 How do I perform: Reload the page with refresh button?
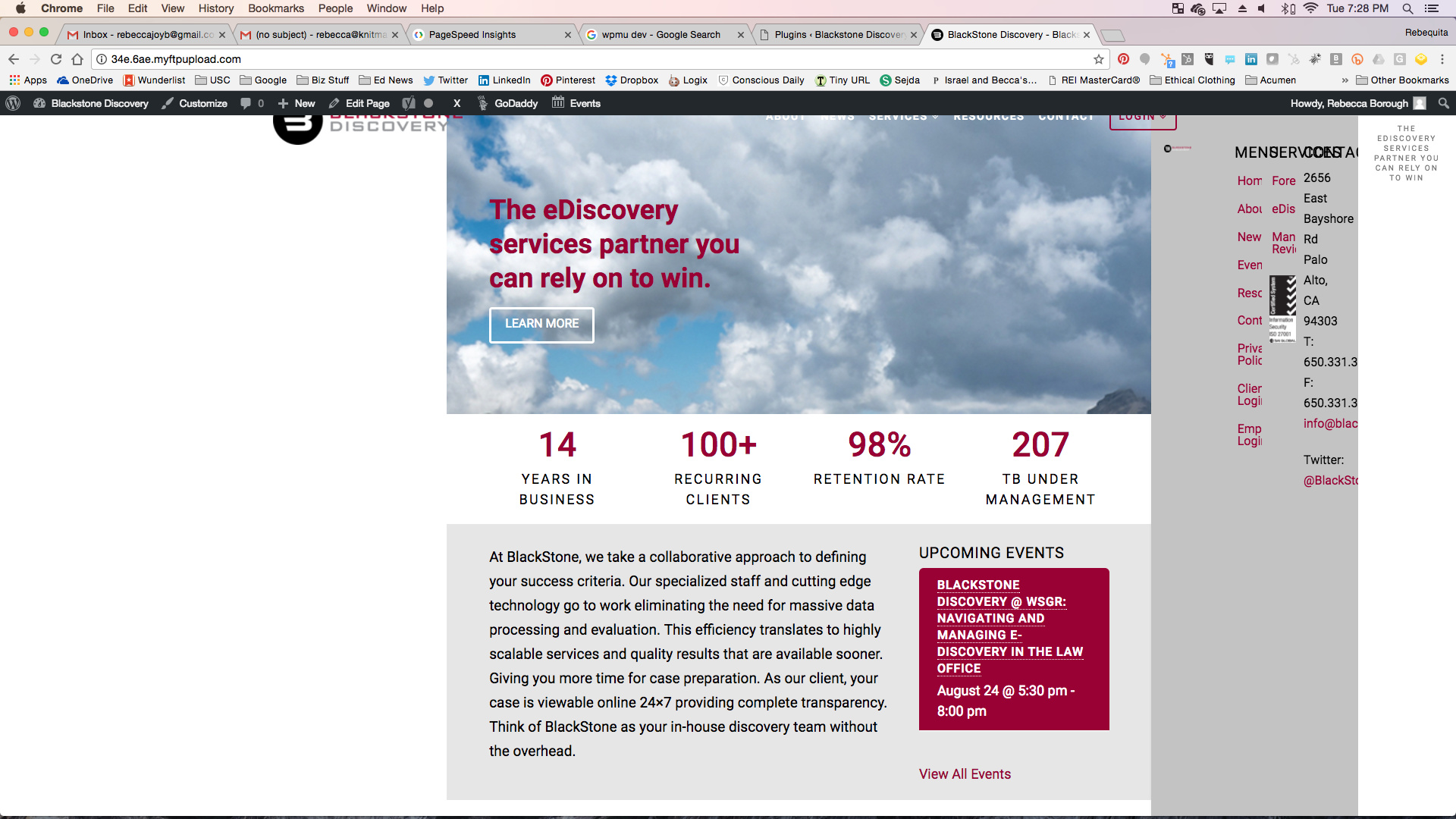pos(56,59)
